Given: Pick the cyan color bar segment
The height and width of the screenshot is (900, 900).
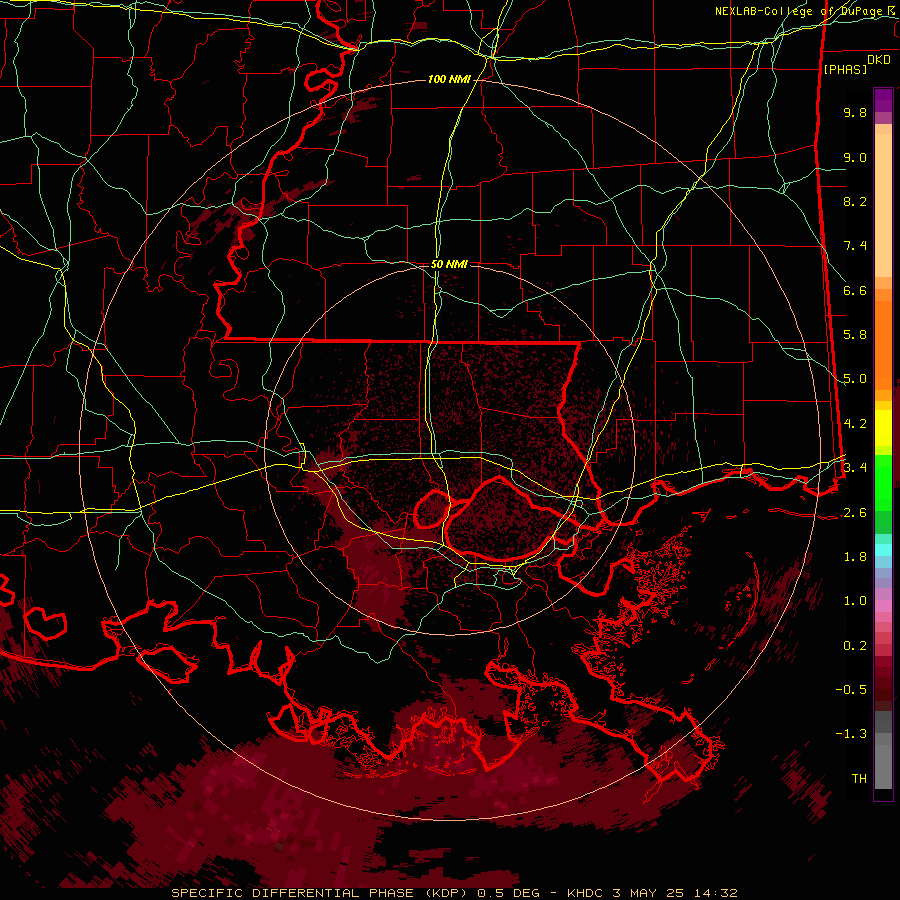Looking at the screenshot, I should [x=883, y=550].
